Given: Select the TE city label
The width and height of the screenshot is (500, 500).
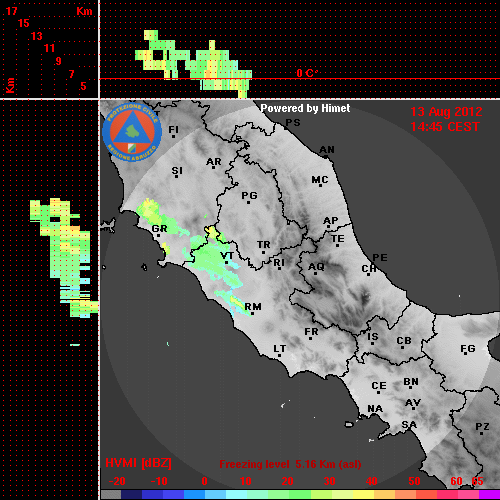Looking at the screenshot, I should tap(338, 239).
